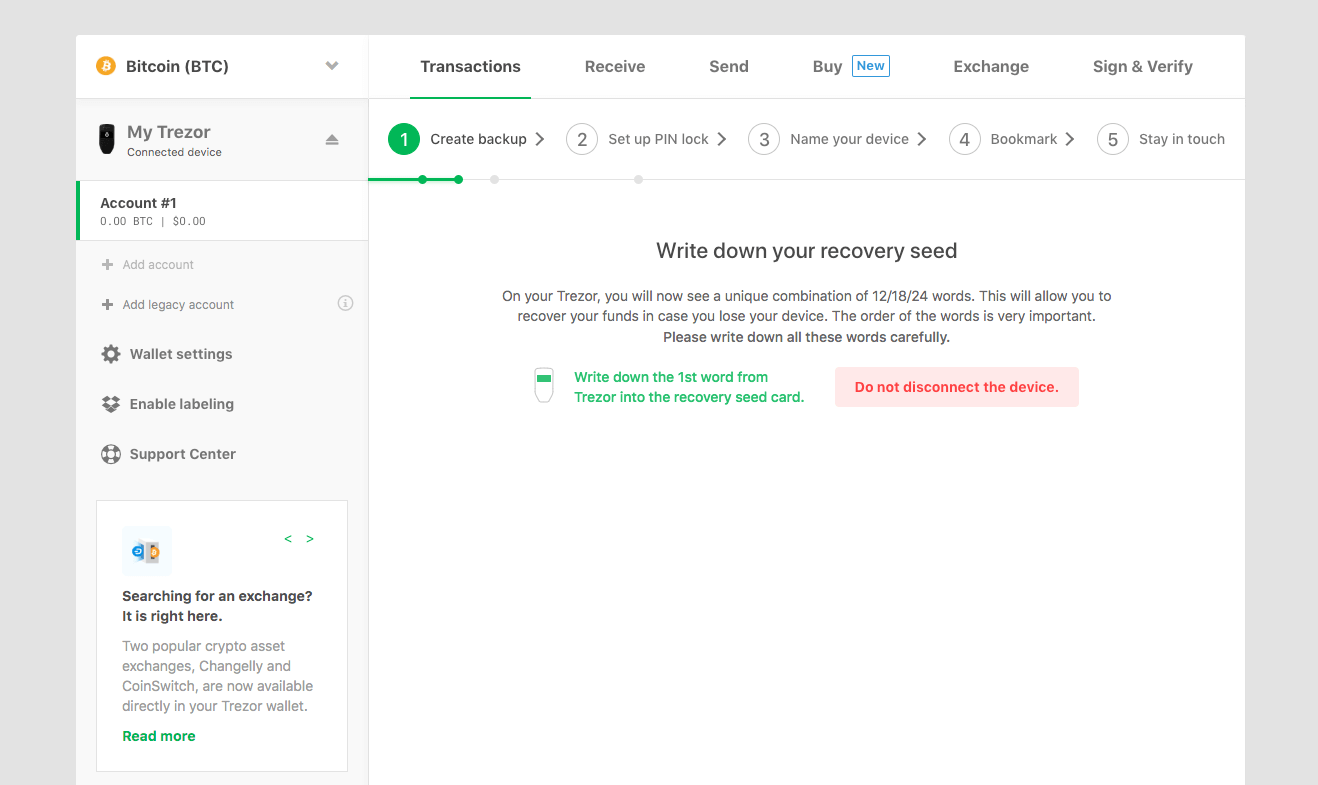Click the step 1 circle icon
Screen dimensions: 1318x785
click(404, 139)
